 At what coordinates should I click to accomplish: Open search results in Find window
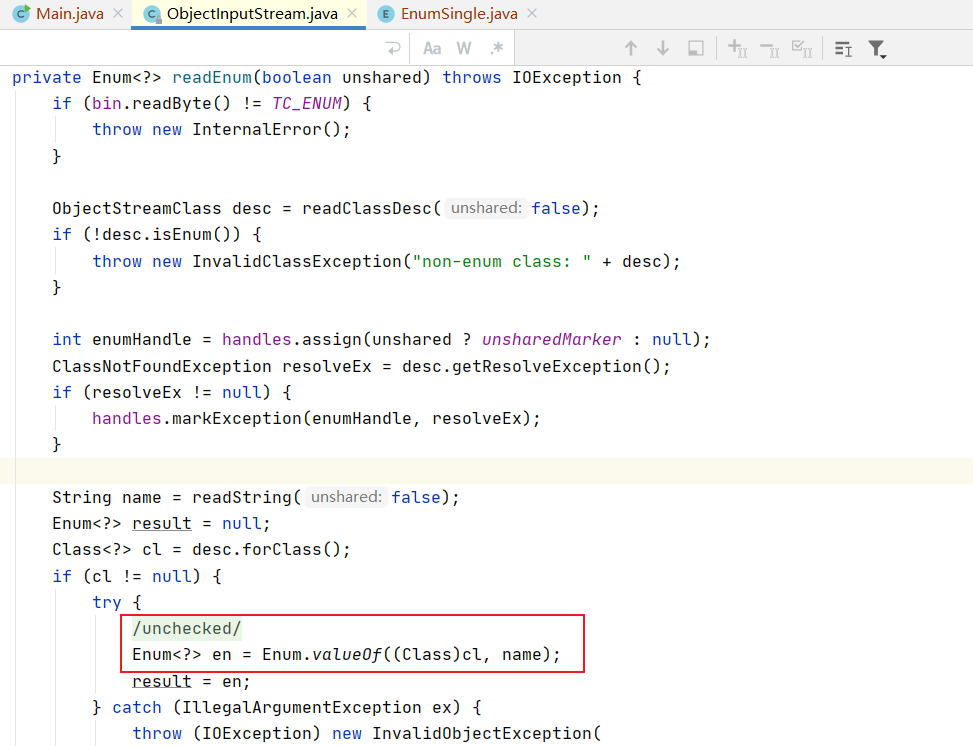click(x=696, y=48)
